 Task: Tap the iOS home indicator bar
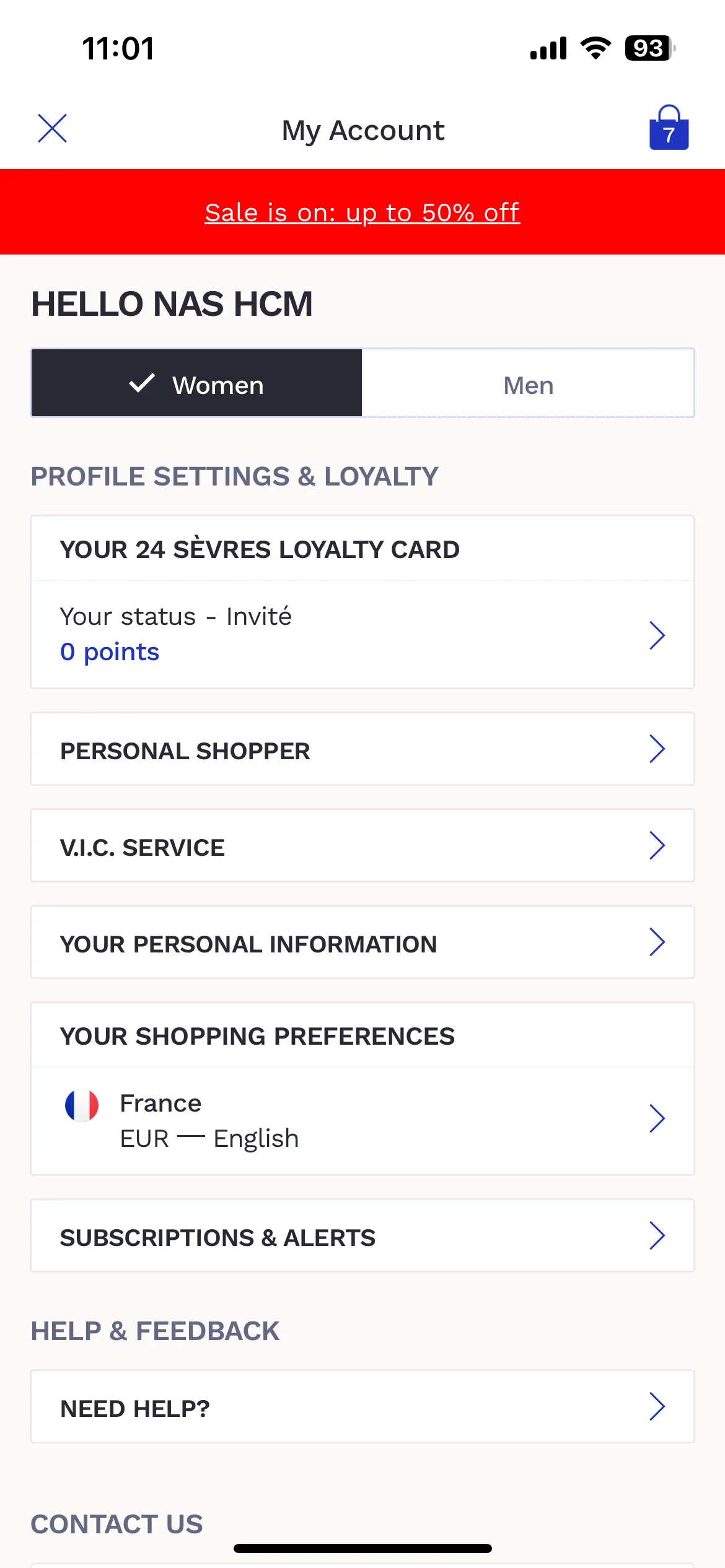tap(362, 1548)
